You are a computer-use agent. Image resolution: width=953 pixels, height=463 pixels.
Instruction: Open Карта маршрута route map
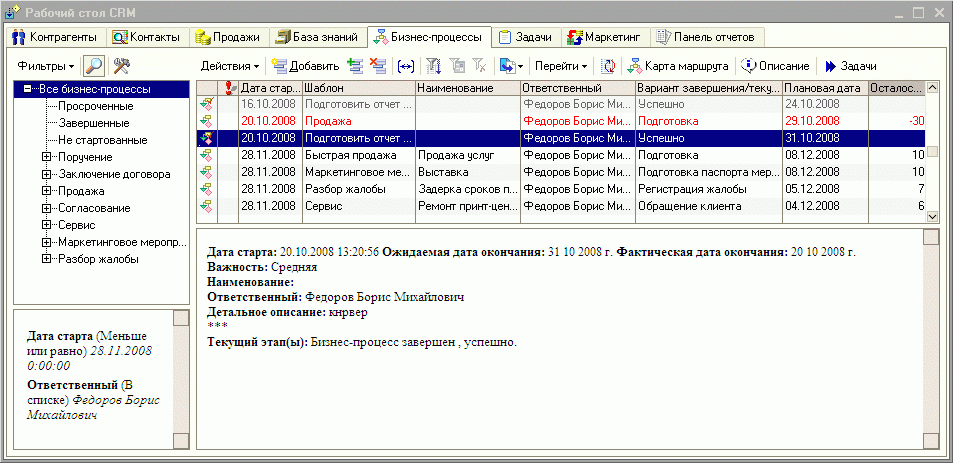(677, 66)
